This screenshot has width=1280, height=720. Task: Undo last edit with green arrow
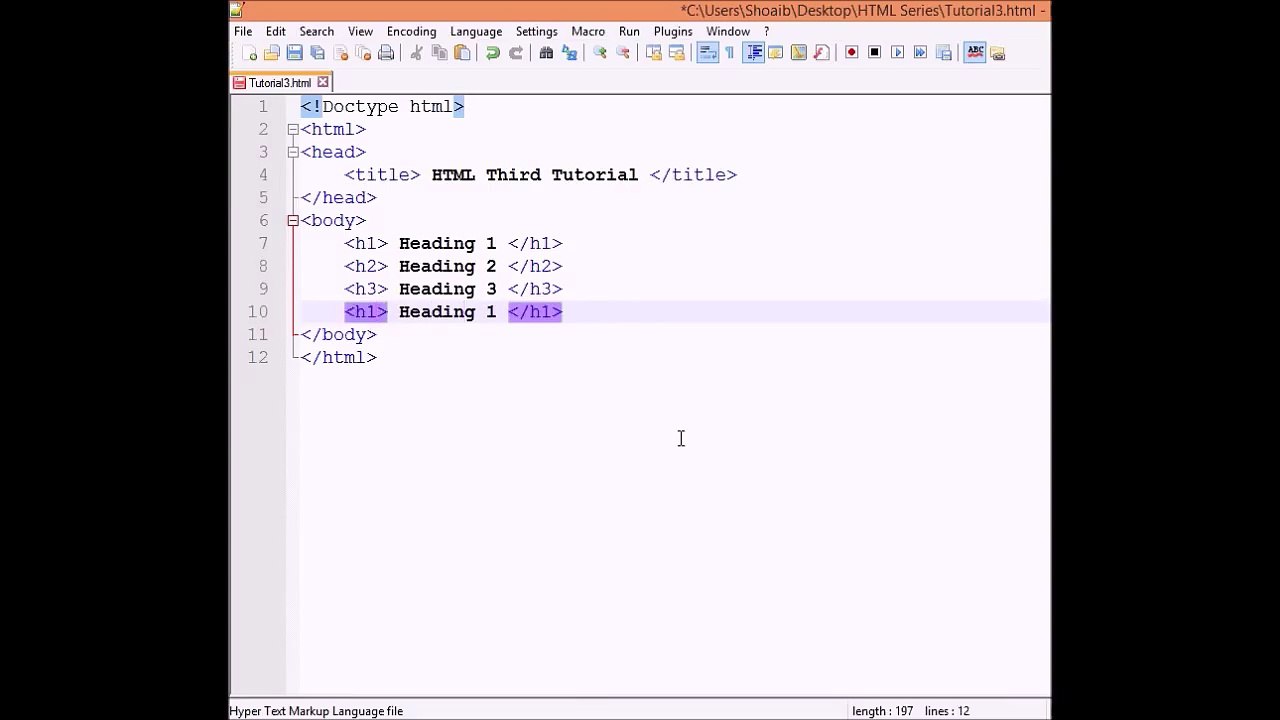pyautogui.click(x=492, y=53)
